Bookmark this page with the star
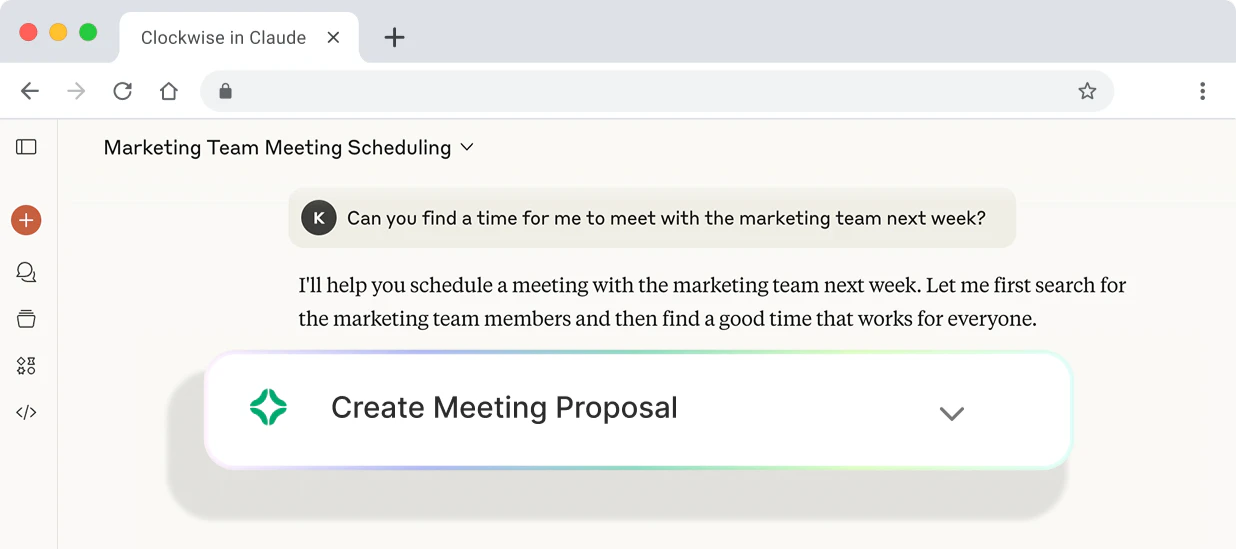Image resolution: width=1236 pixels, height=549 pixels. pos(1087,91)
